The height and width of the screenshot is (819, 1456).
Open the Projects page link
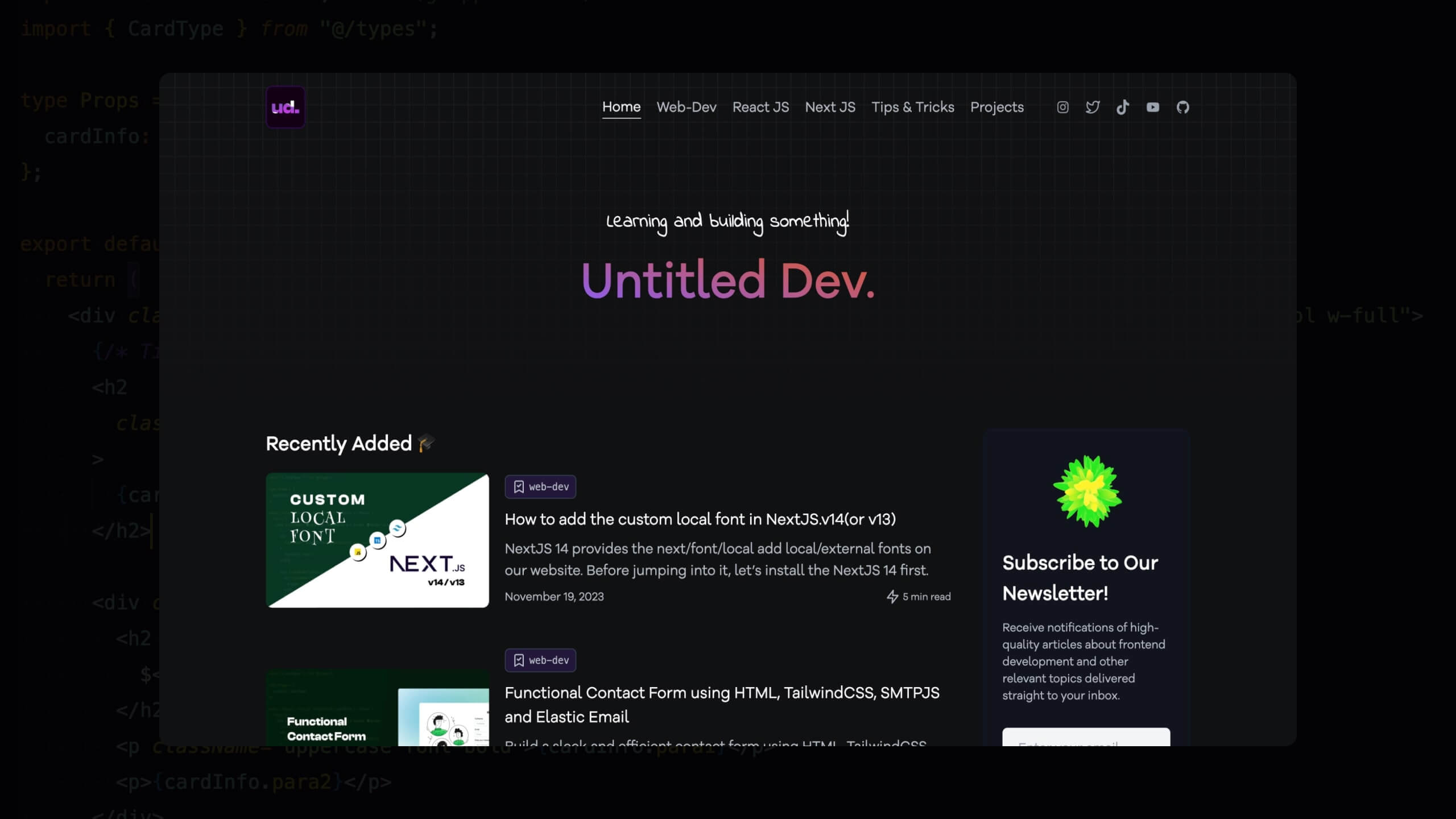tap(997, 107)
